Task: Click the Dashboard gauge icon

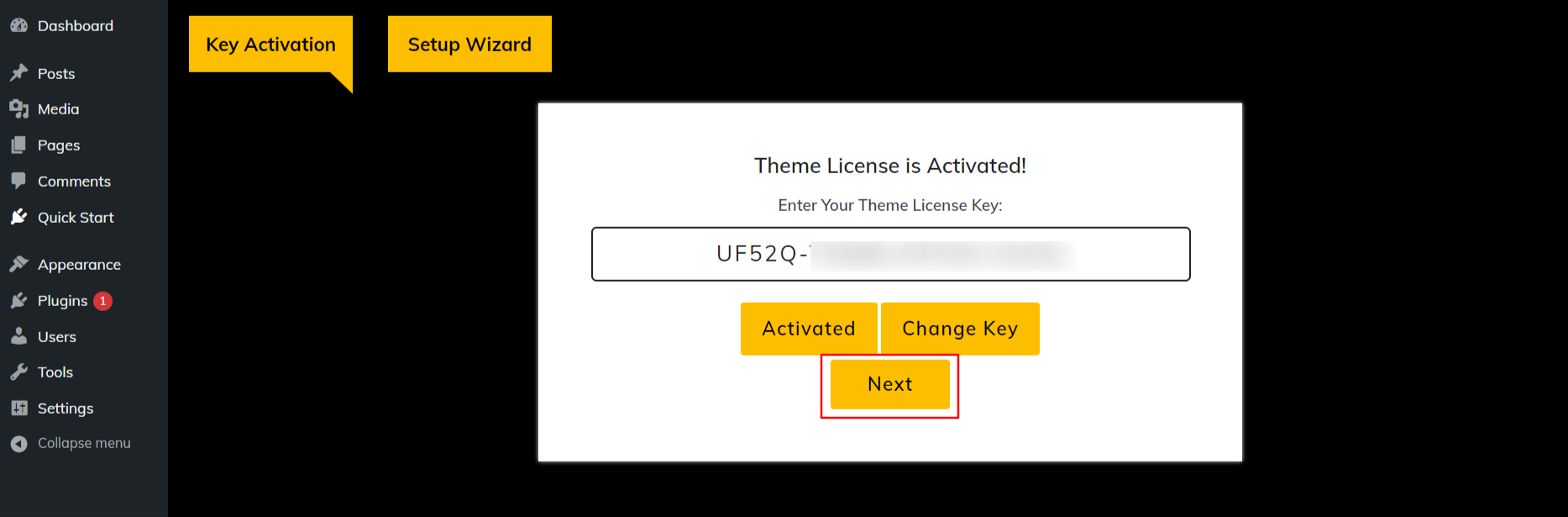Action: (x=18, y=26)
